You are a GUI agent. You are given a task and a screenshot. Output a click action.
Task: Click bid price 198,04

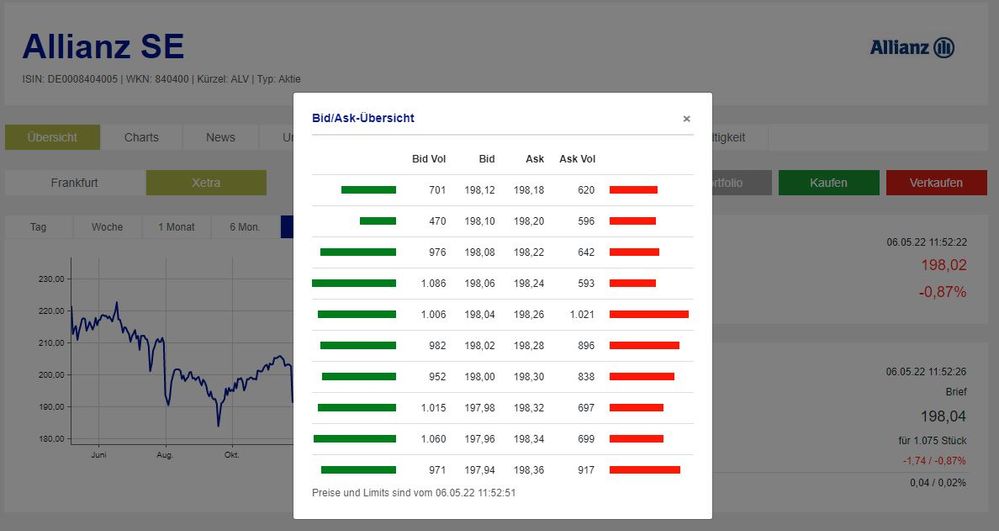tap(480, 314)
